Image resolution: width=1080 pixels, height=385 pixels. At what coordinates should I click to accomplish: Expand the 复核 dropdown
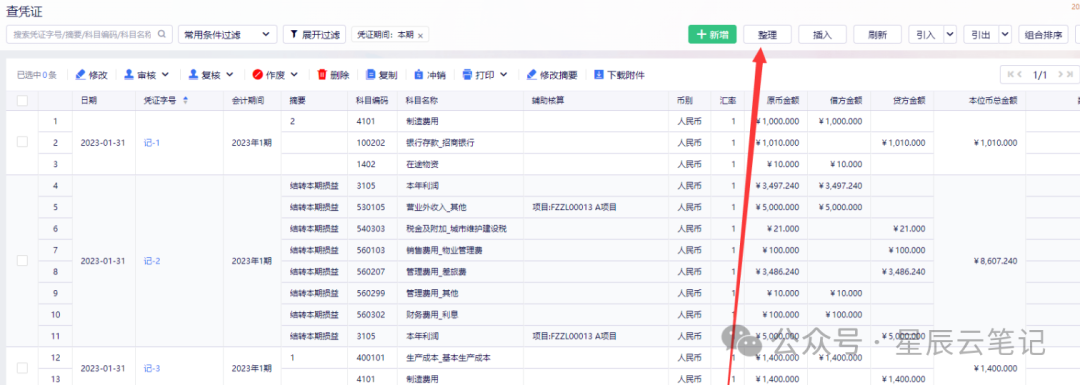click(229, 74)
